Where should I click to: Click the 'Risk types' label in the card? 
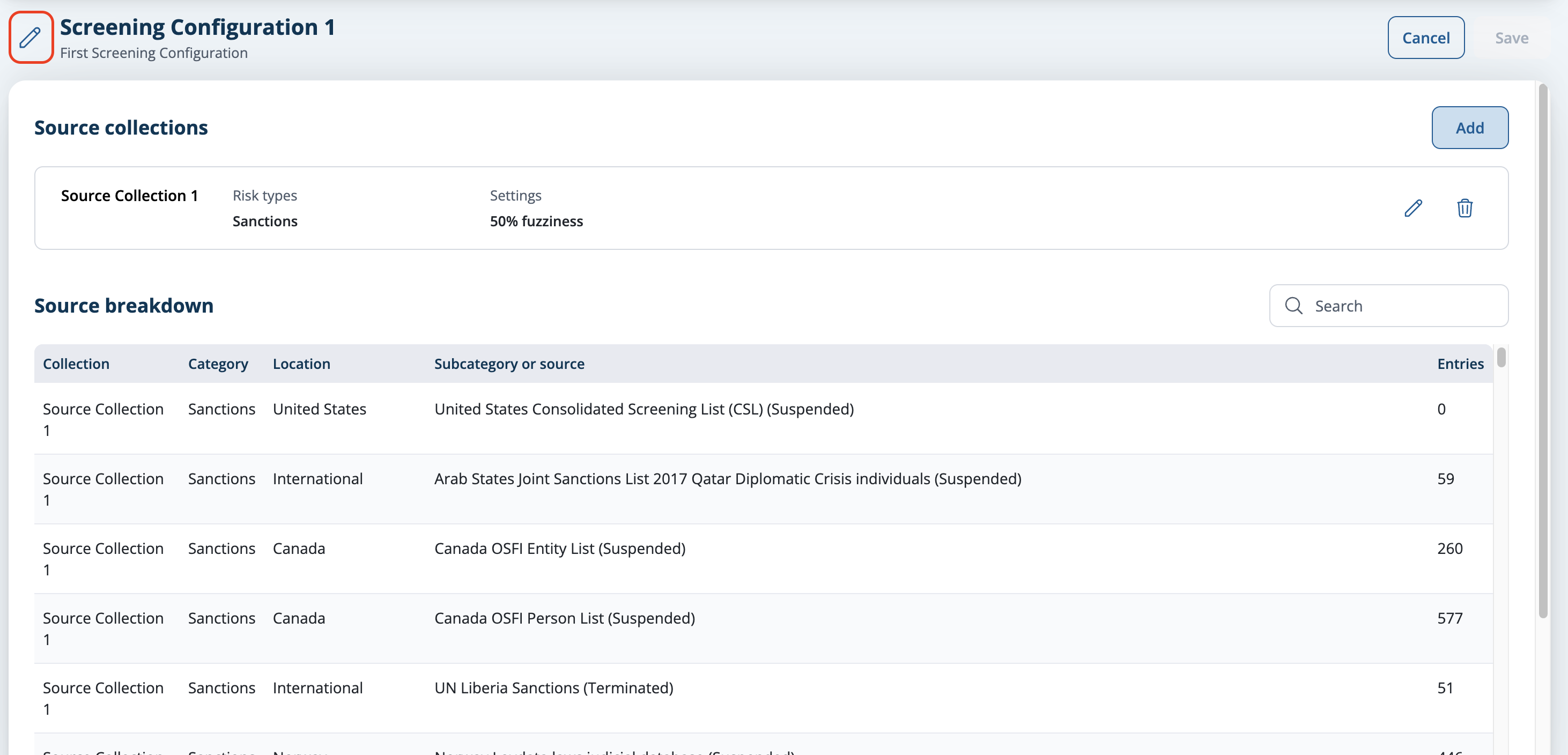click(x=264, y=195)
